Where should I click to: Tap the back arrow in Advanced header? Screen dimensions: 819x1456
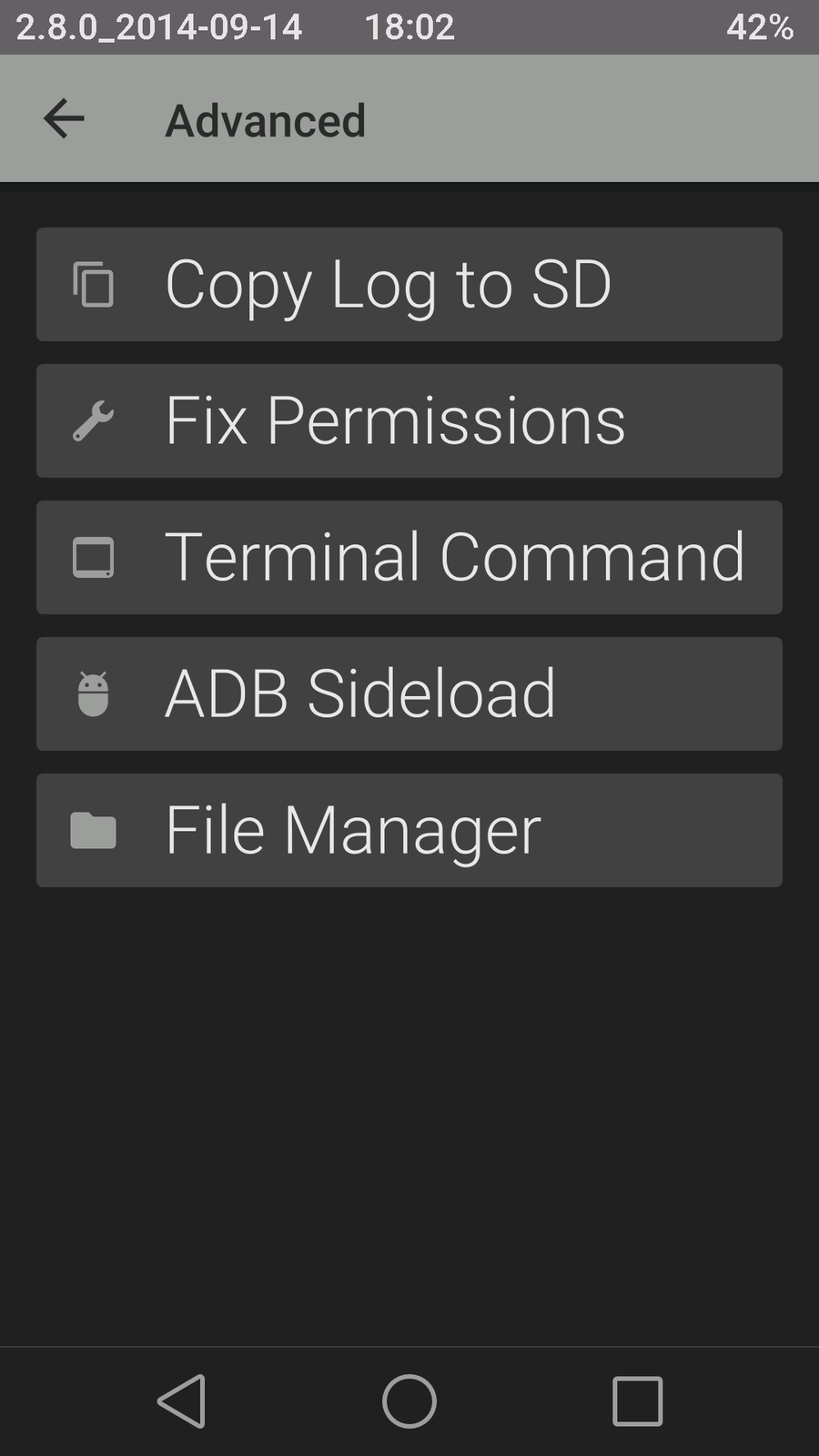(x=64, y=119)
